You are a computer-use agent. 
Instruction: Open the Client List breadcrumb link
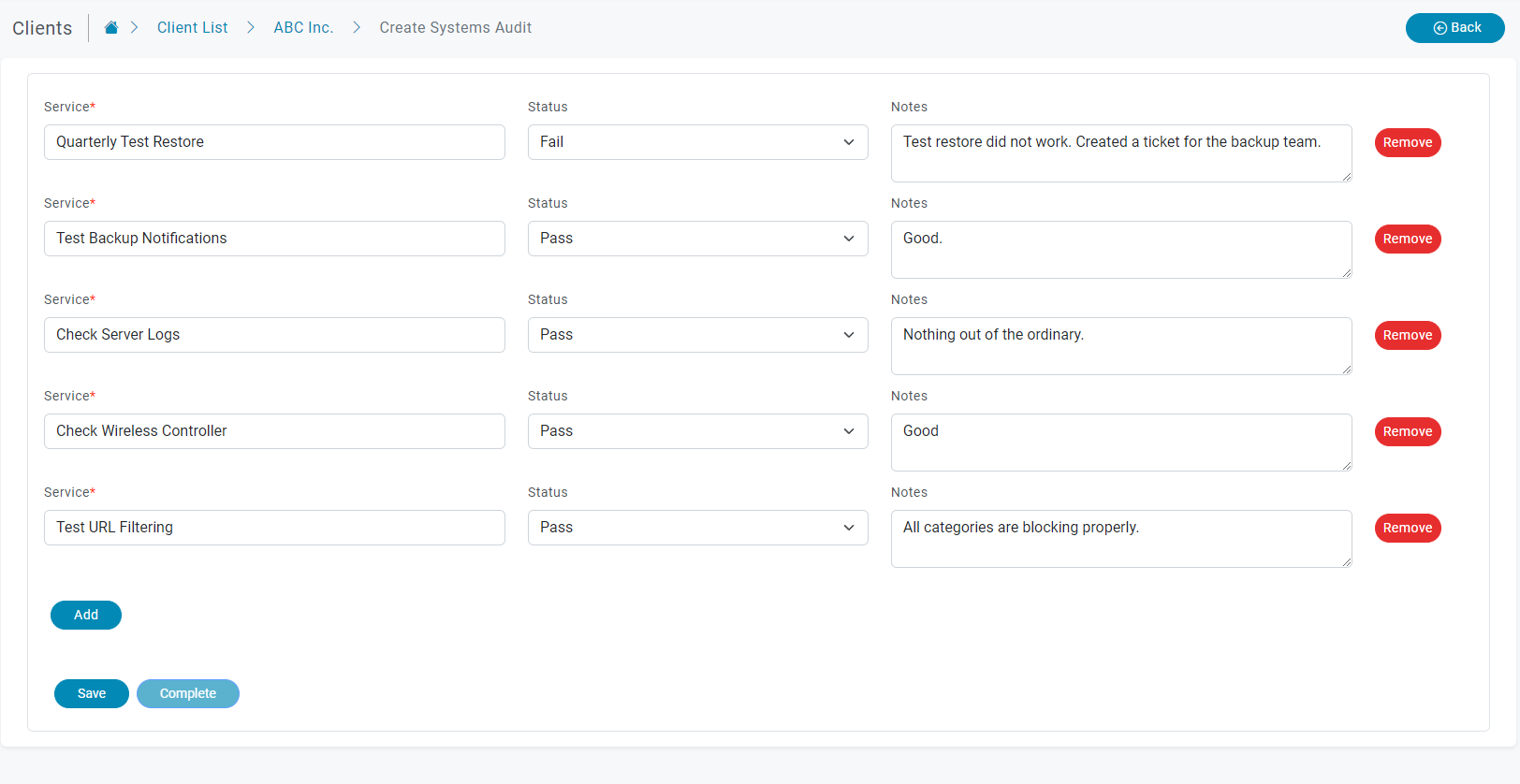click(x=192, y=28)
